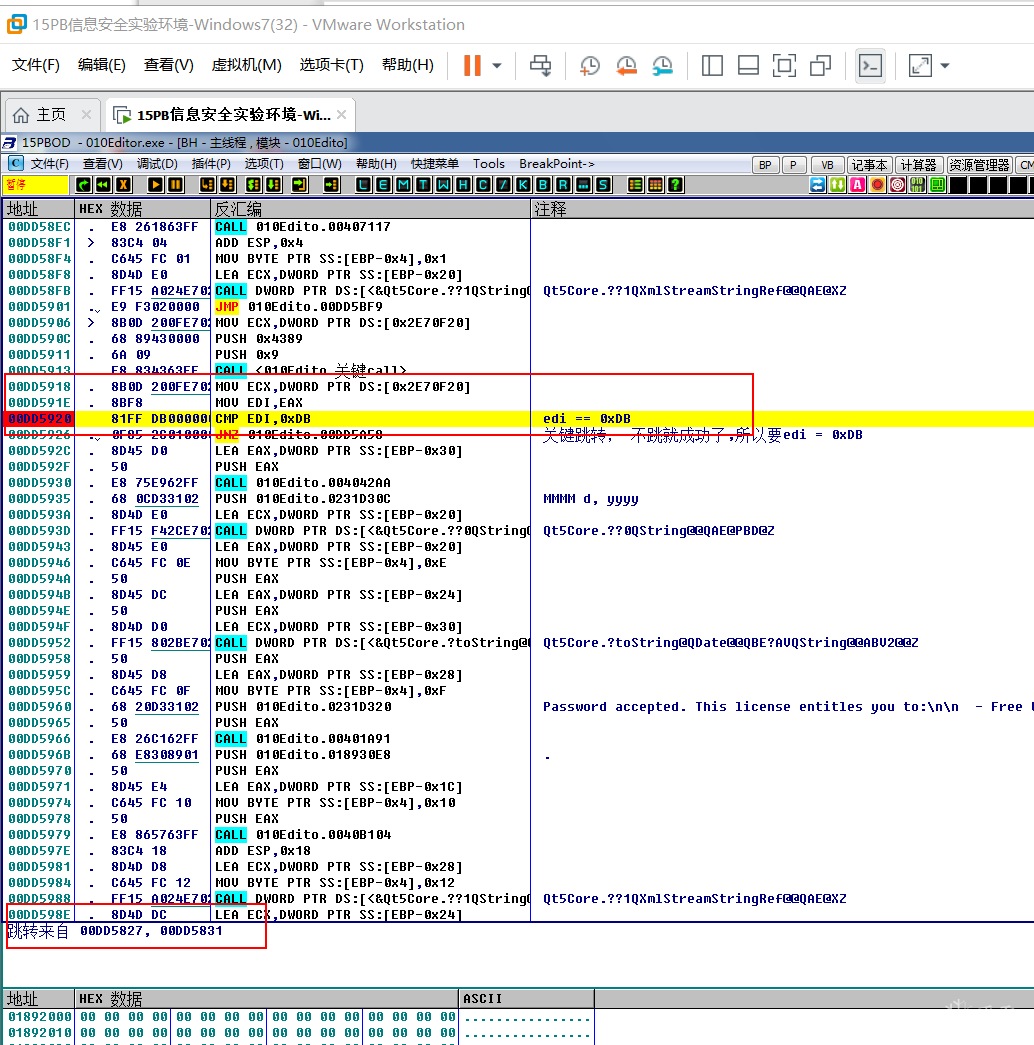Click the VB button
The width and height of the screenshot is (1034, 1045).
tap(827, 165)
